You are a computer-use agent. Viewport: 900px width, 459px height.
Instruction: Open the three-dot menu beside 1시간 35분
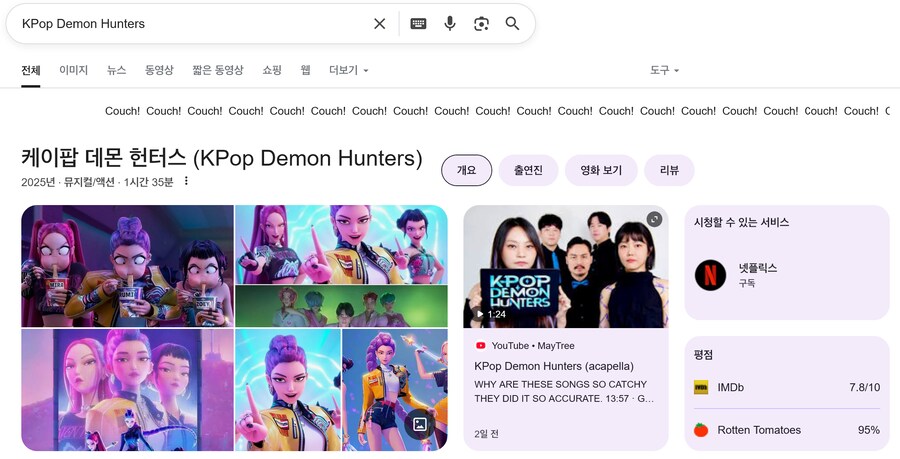[186, 181]
